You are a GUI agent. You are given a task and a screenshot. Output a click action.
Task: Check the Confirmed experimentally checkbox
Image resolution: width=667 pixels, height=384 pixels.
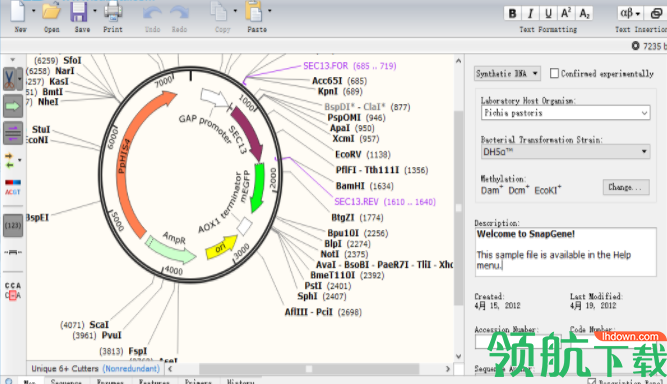[554, 74]
